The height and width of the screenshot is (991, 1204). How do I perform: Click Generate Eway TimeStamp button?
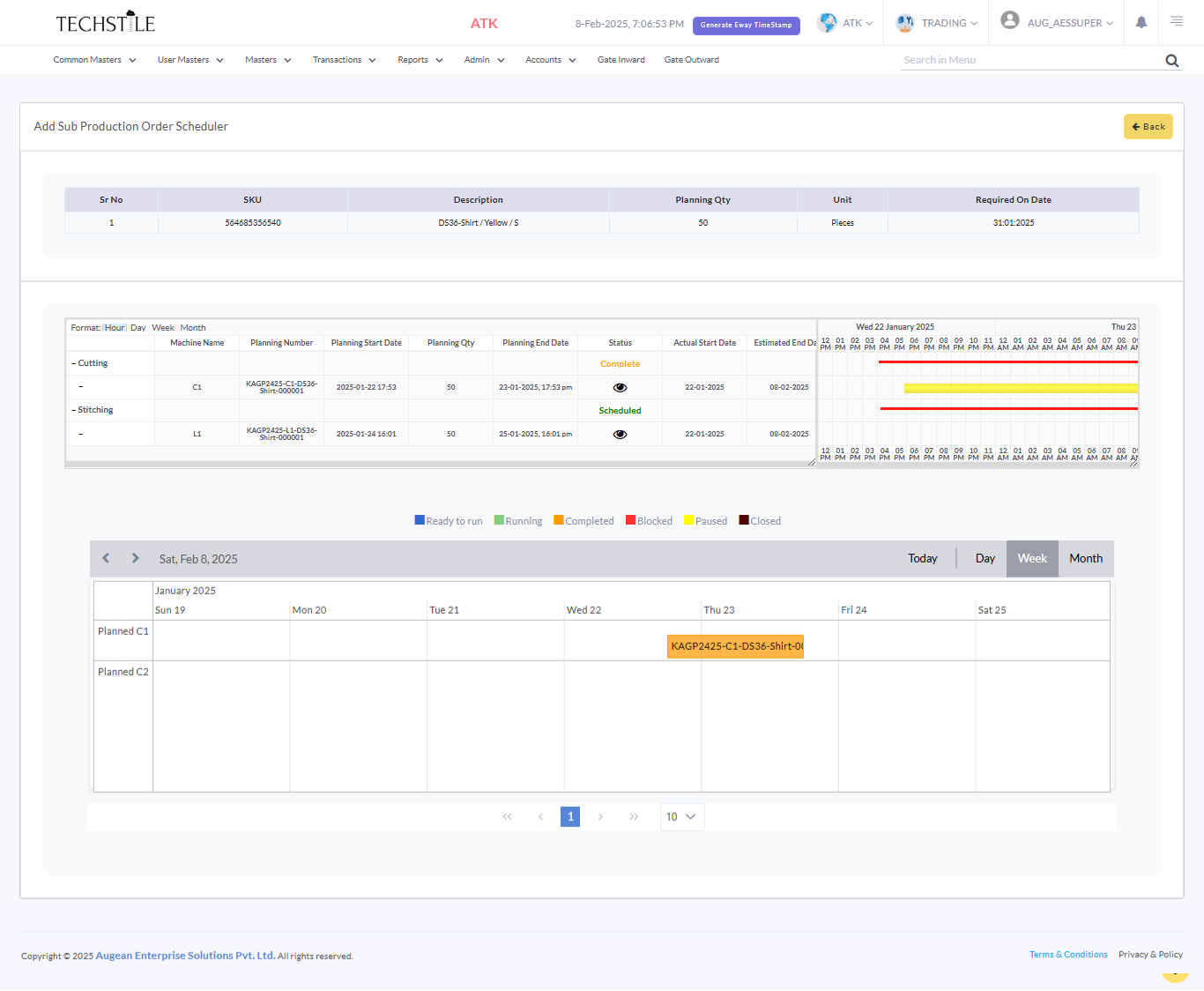click(746, 26)
